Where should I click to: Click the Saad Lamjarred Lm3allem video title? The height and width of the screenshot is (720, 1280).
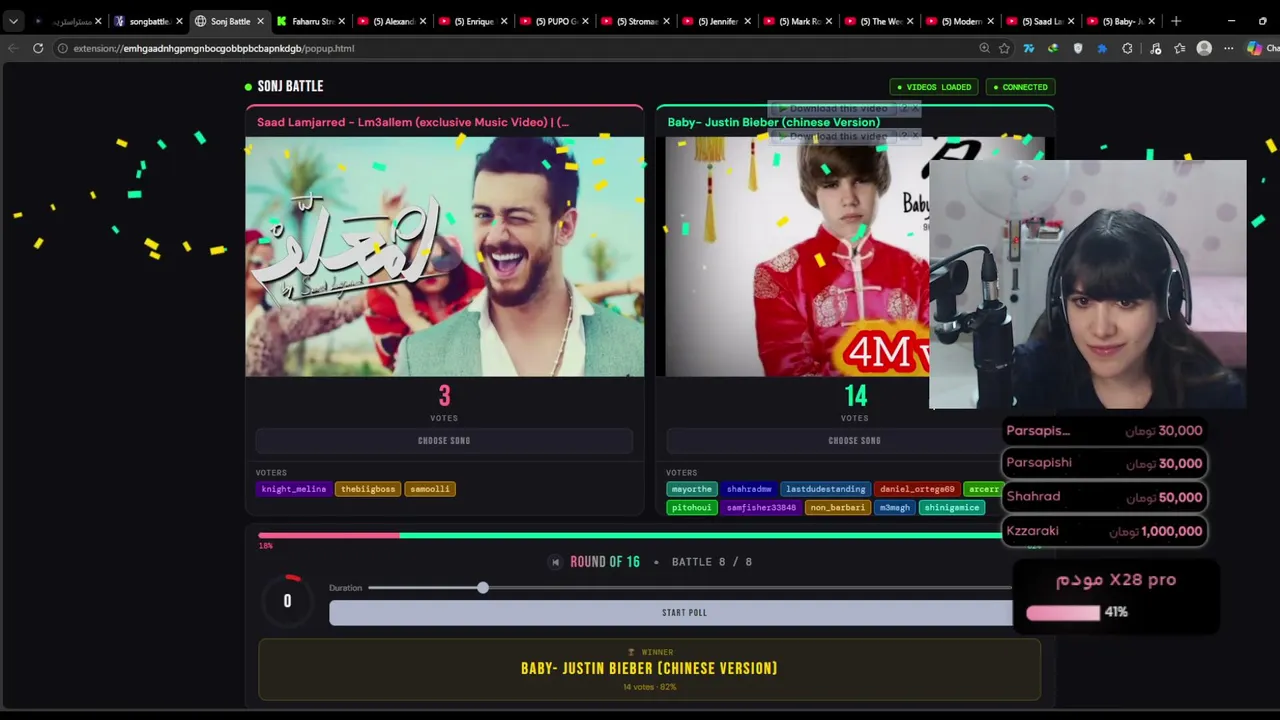(x=413, y=122)
